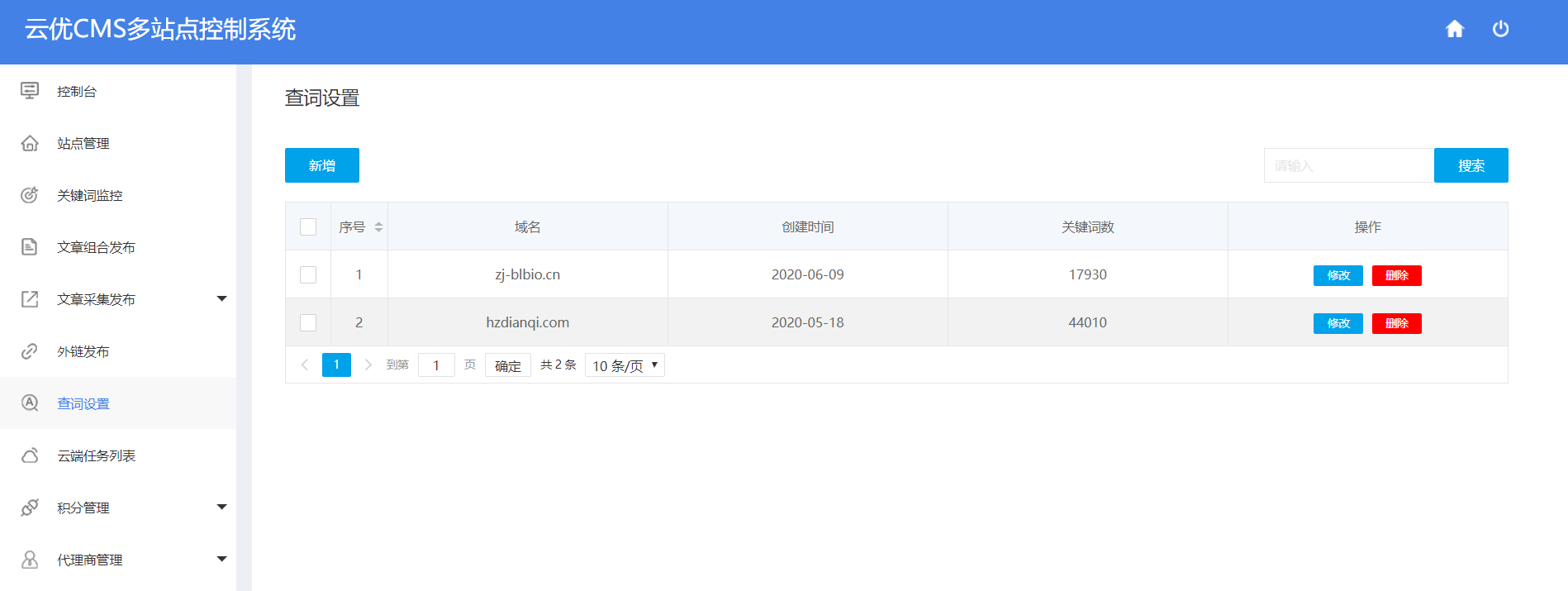Check the box for zj-blbio.cn row
Viewport: 1568px width, 591px height.
[x=308, y=274]
